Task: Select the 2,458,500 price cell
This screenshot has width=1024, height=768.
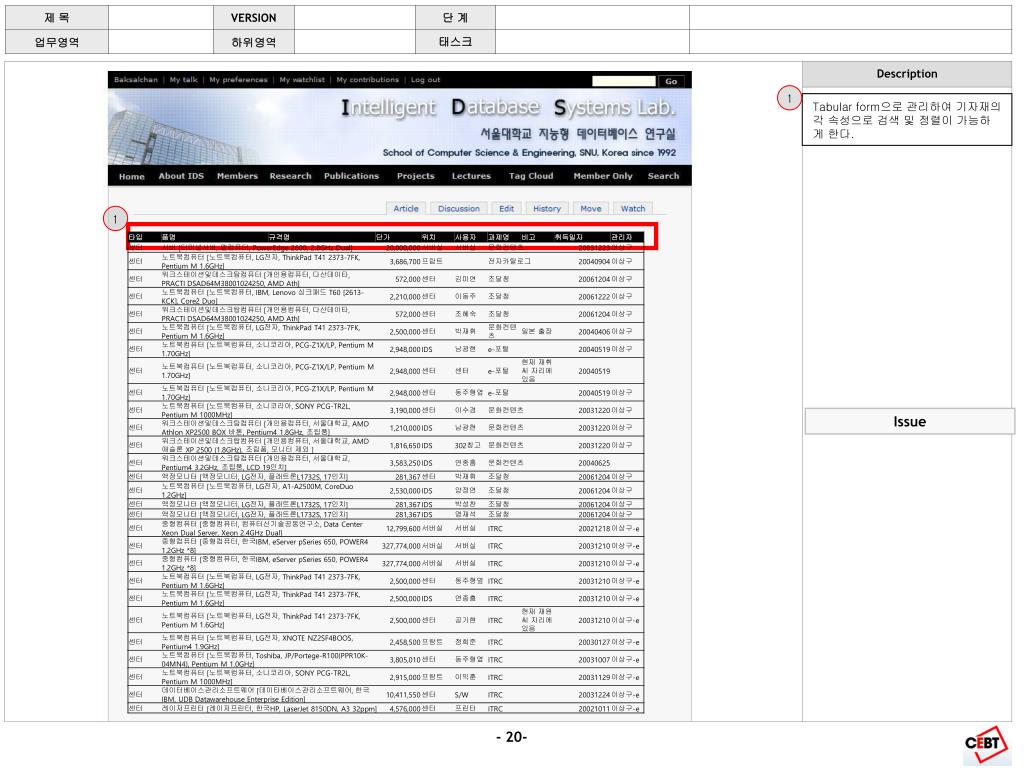Action: [405, 643]
